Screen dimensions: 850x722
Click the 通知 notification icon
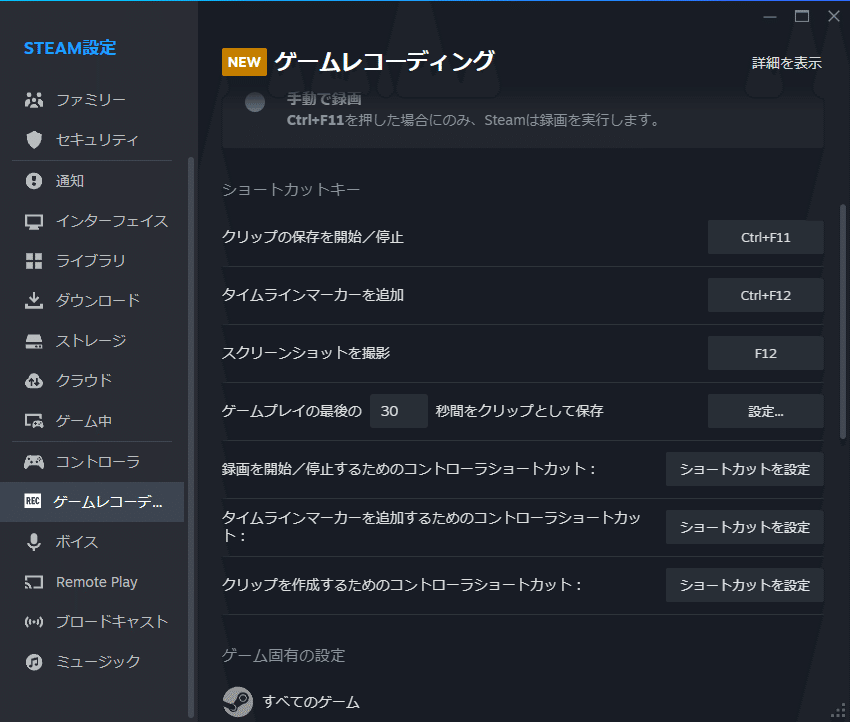[x=34, y=180]
